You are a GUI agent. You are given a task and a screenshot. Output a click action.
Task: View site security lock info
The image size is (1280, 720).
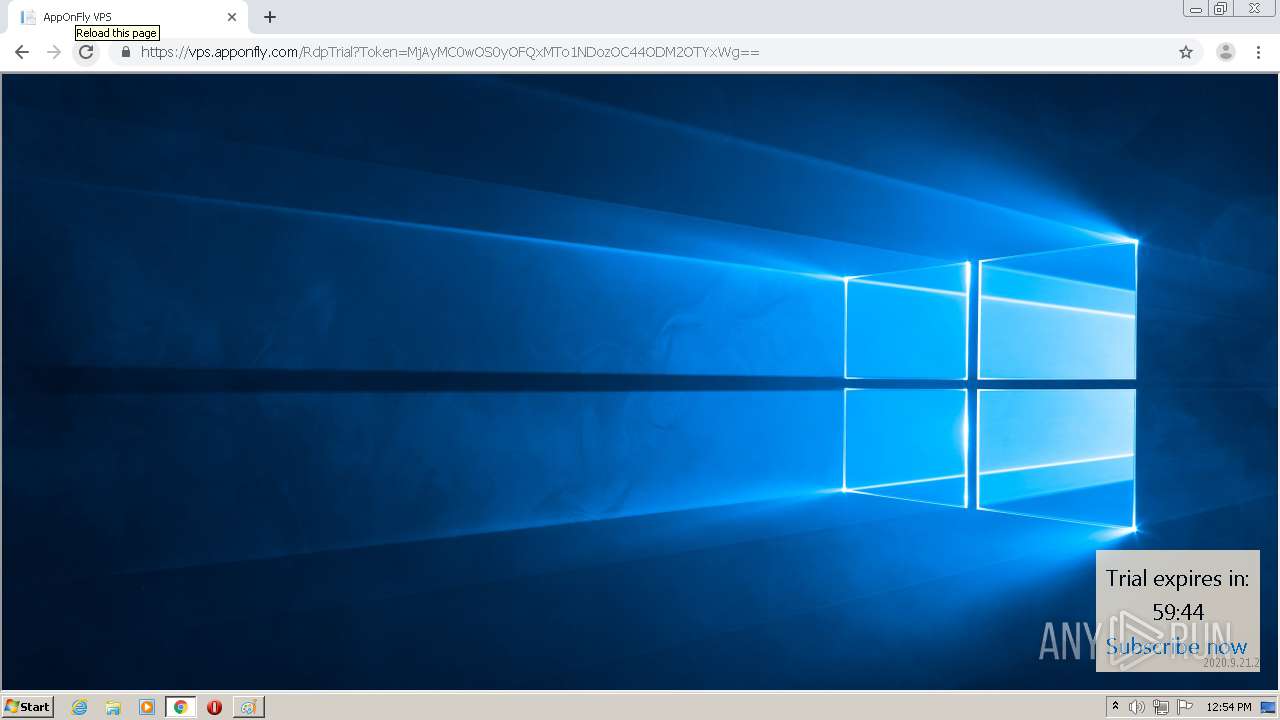[126, 52]
